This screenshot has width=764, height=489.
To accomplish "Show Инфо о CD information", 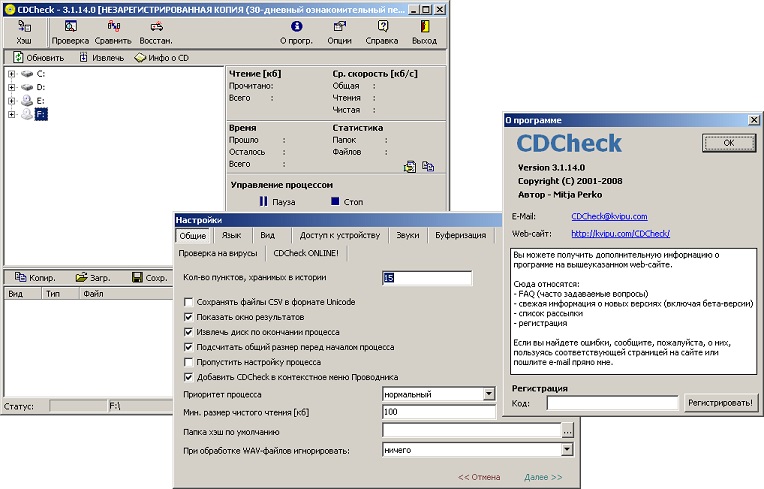I will pos(162,57).
